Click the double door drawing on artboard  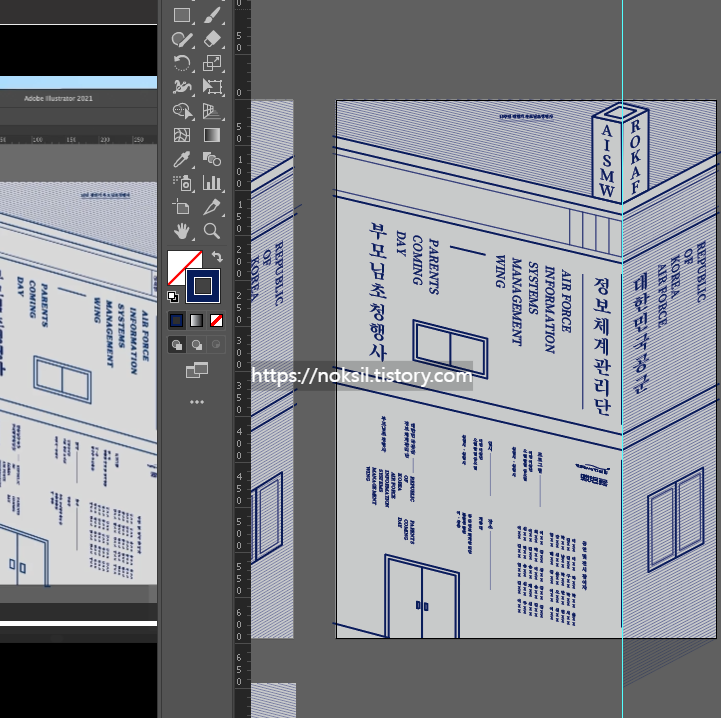pos(422,597)
